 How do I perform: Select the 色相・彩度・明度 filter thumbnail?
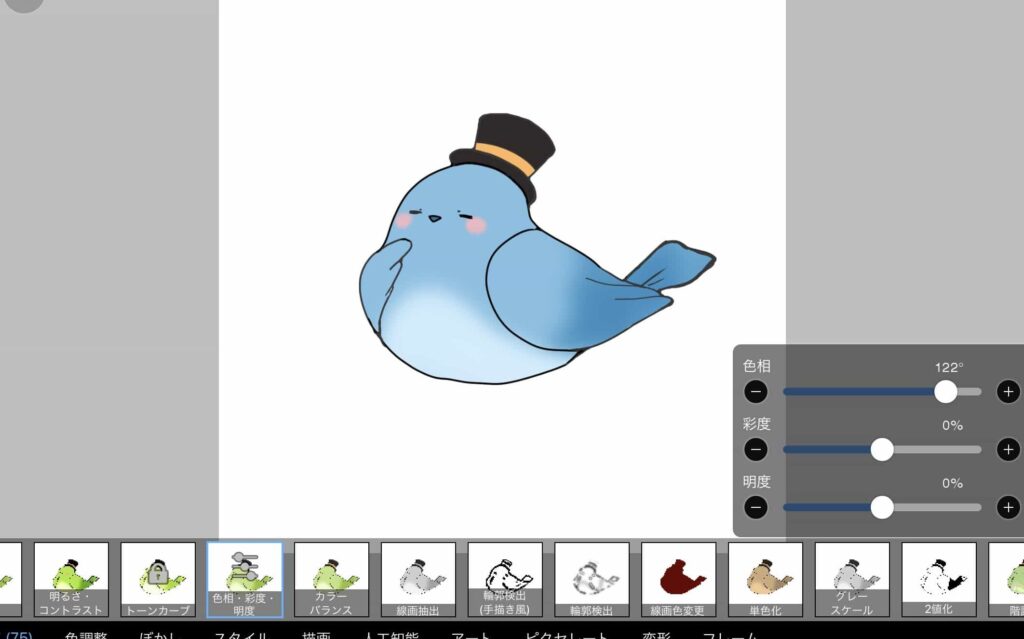[245, 579]
